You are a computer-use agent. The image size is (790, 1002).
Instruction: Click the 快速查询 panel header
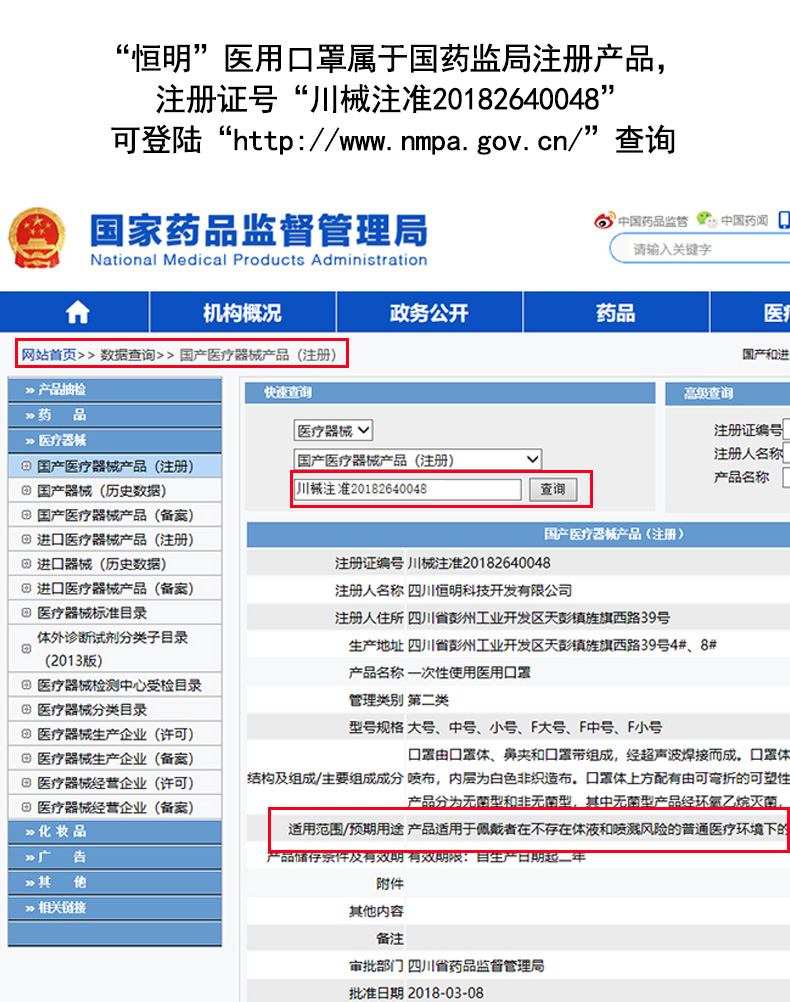point(450,392)
